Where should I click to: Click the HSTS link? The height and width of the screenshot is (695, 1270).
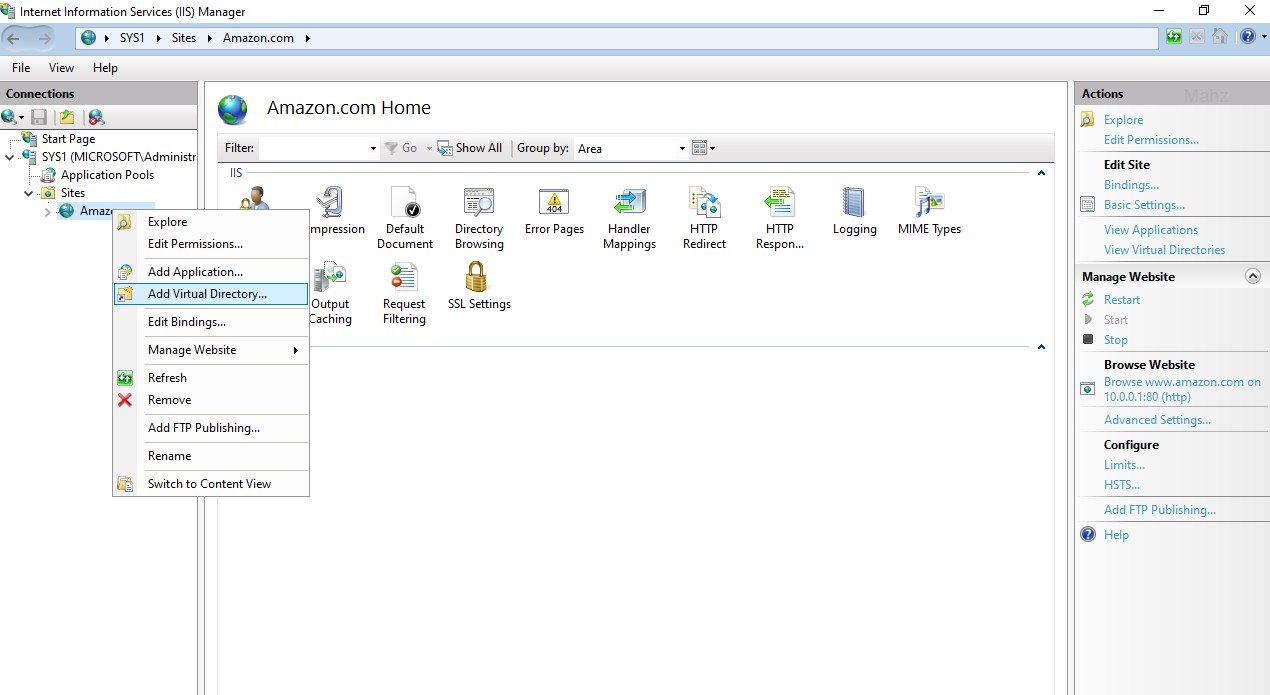point(1122,485)
